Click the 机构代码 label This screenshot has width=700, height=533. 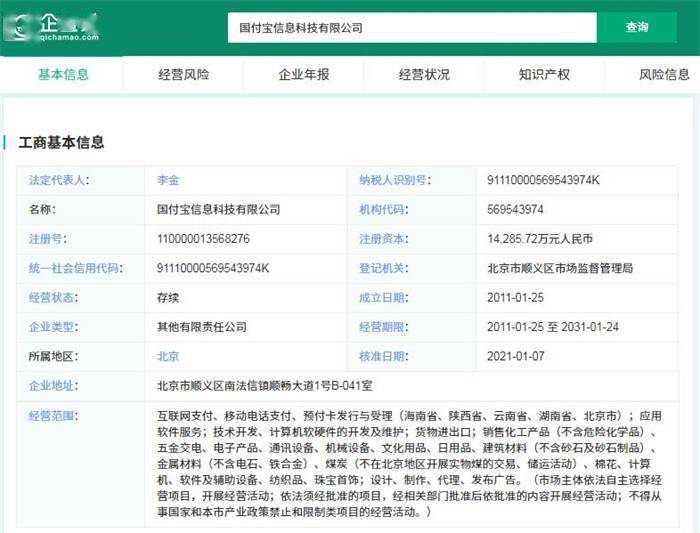pos(383,209)
